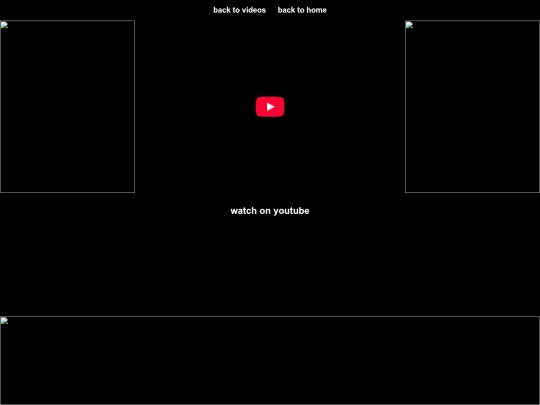540x405 pixels.
Task: Open the watch on youtube link
Action: coord(270,211)
